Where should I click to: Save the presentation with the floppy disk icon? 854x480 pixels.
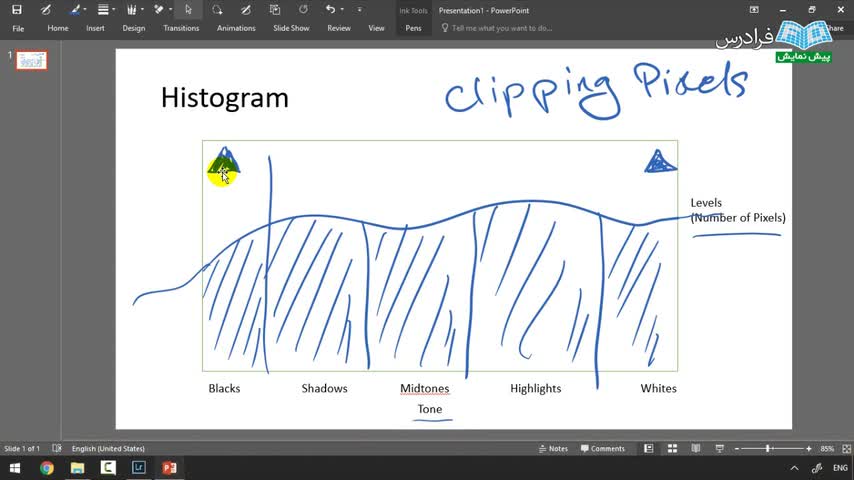tap(16, 10)
